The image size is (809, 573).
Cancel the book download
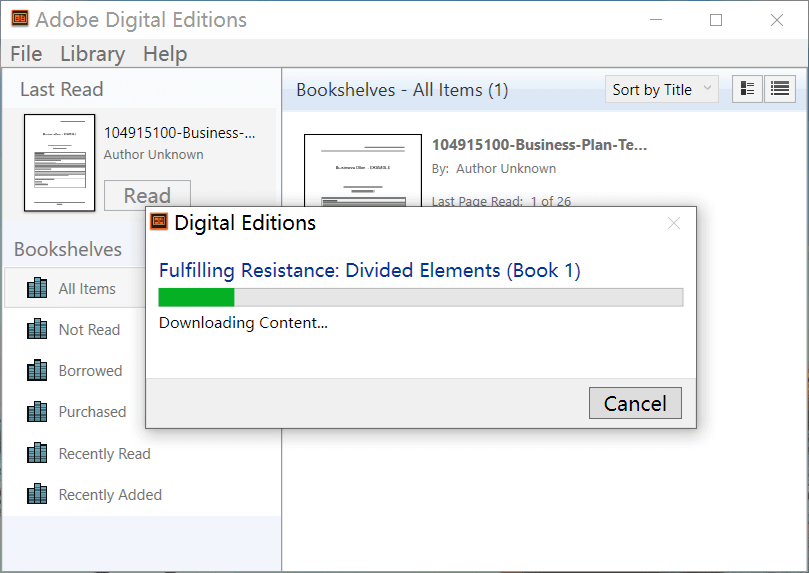coord(635,403)
